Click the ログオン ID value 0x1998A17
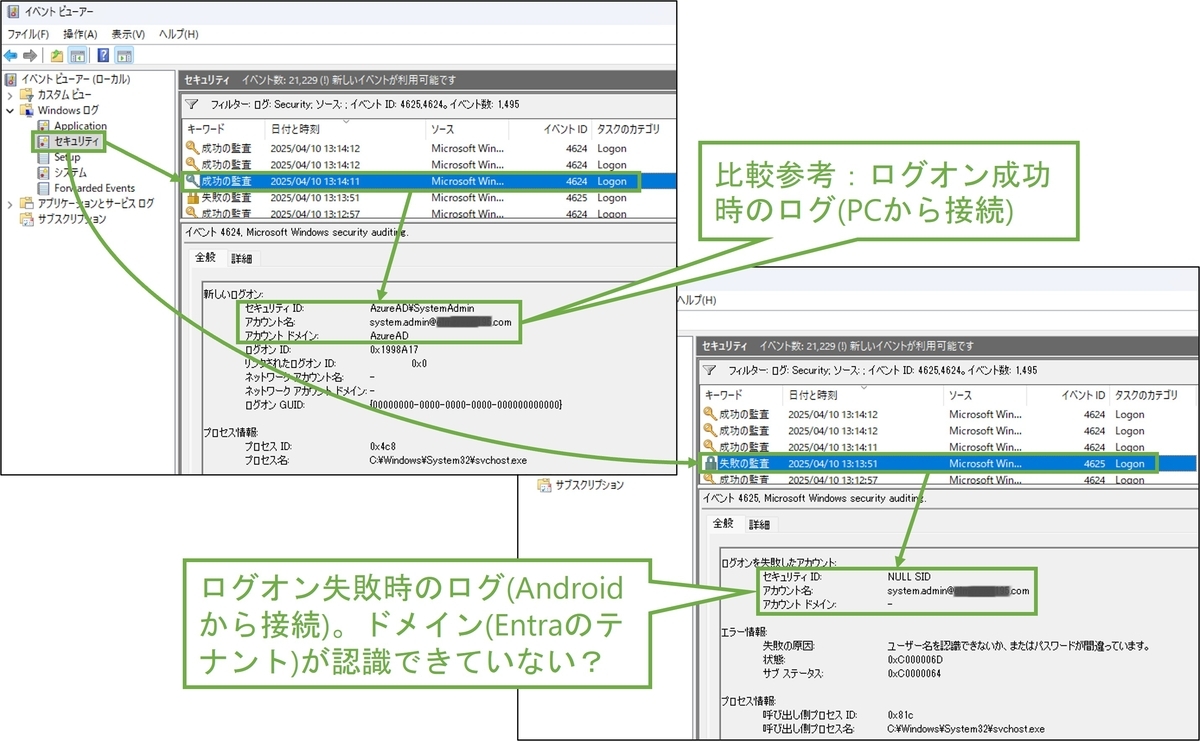This screenshot has height=741, width=1200. click(394, 350)
